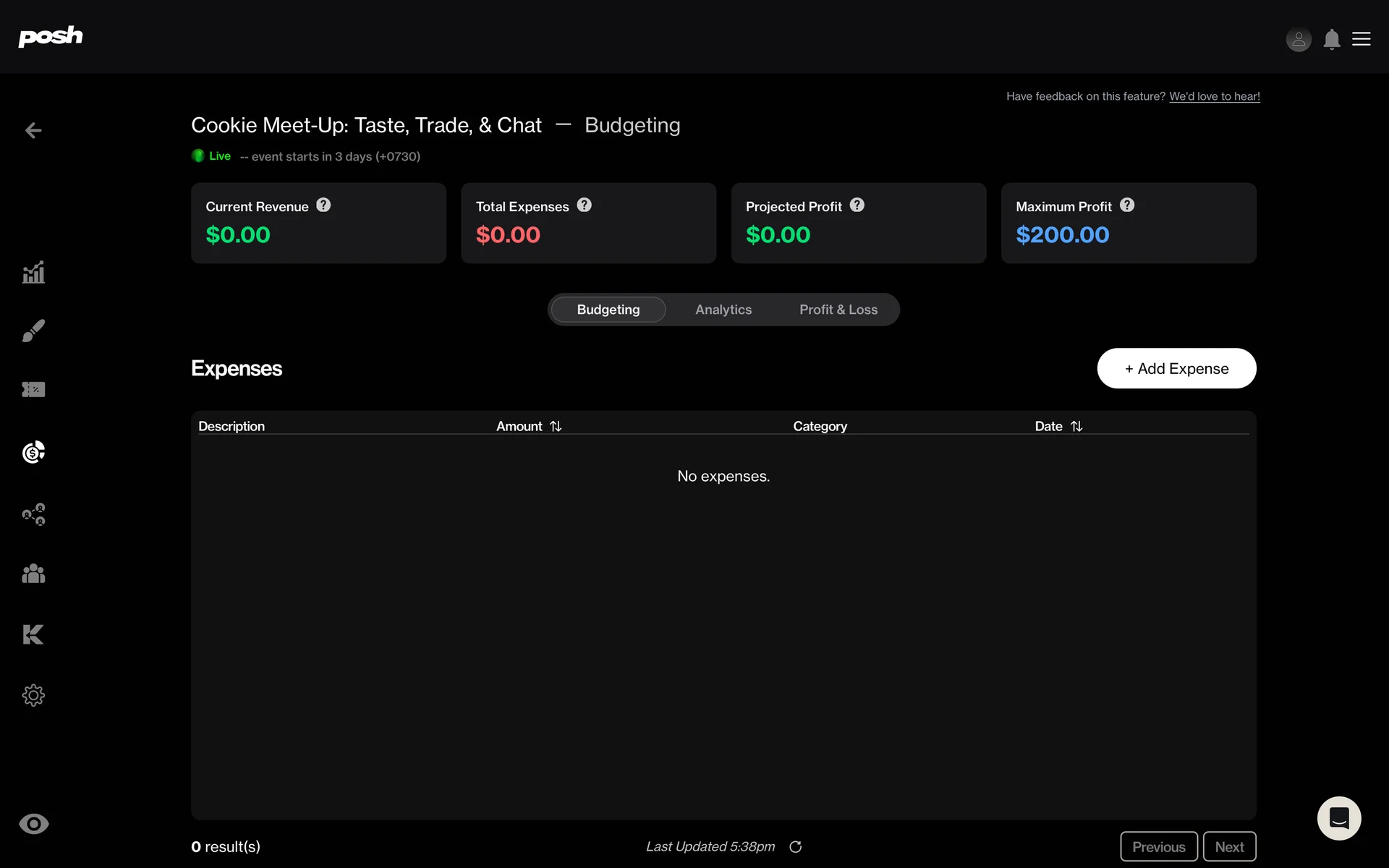This screenshot has height=868, width=1389.
Task: Open the settings gear in sidebar
Action: point(33,695)
